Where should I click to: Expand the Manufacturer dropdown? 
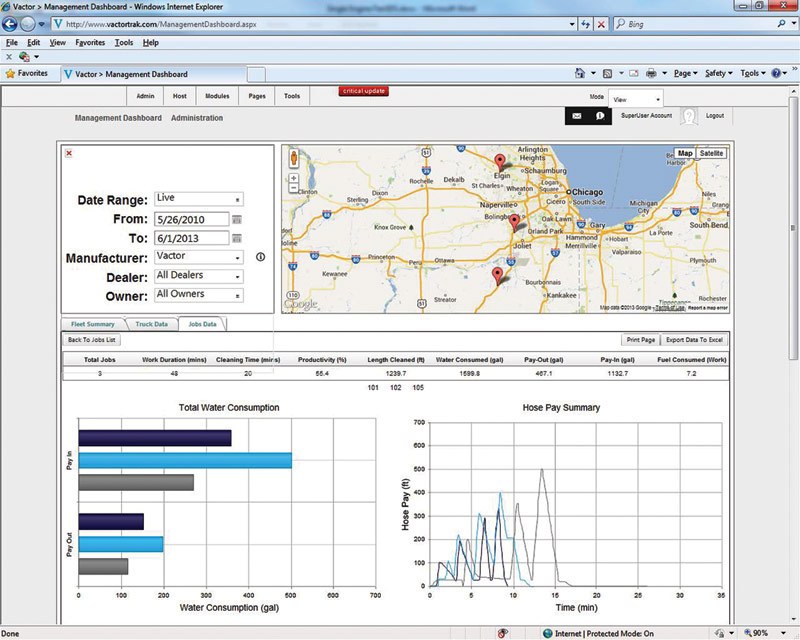[x=199, y=257]
